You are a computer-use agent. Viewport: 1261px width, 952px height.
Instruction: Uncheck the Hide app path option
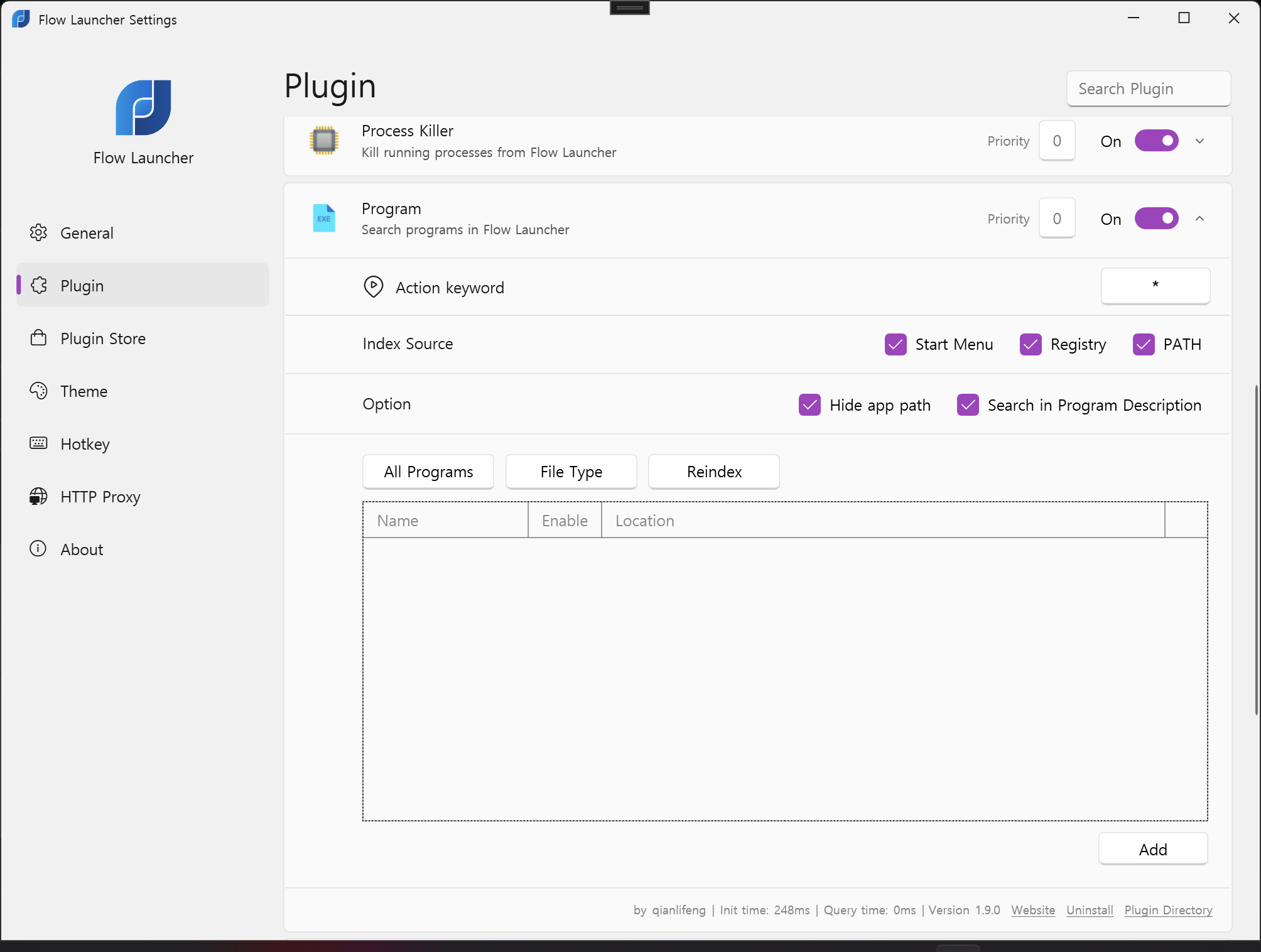(x=809, y=405)
